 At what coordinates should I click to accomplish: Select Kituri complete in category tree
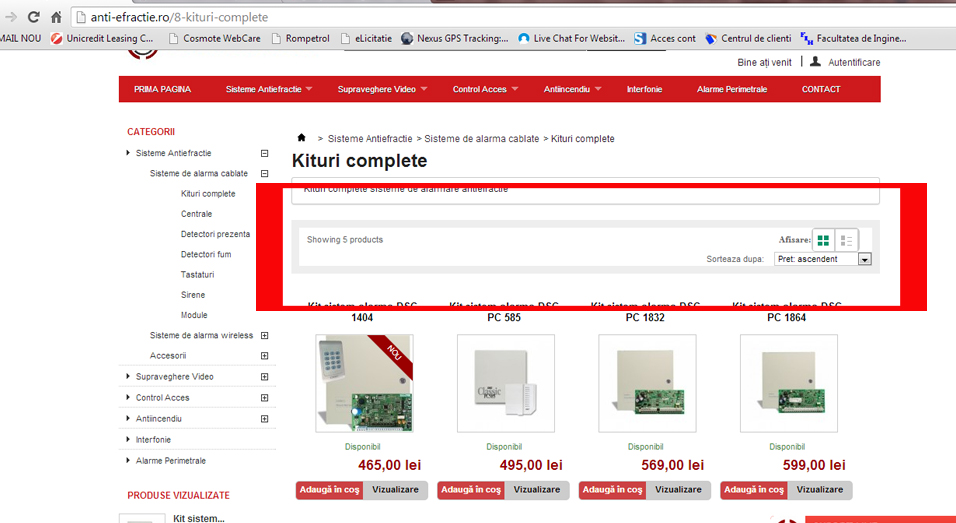[208, 194]
